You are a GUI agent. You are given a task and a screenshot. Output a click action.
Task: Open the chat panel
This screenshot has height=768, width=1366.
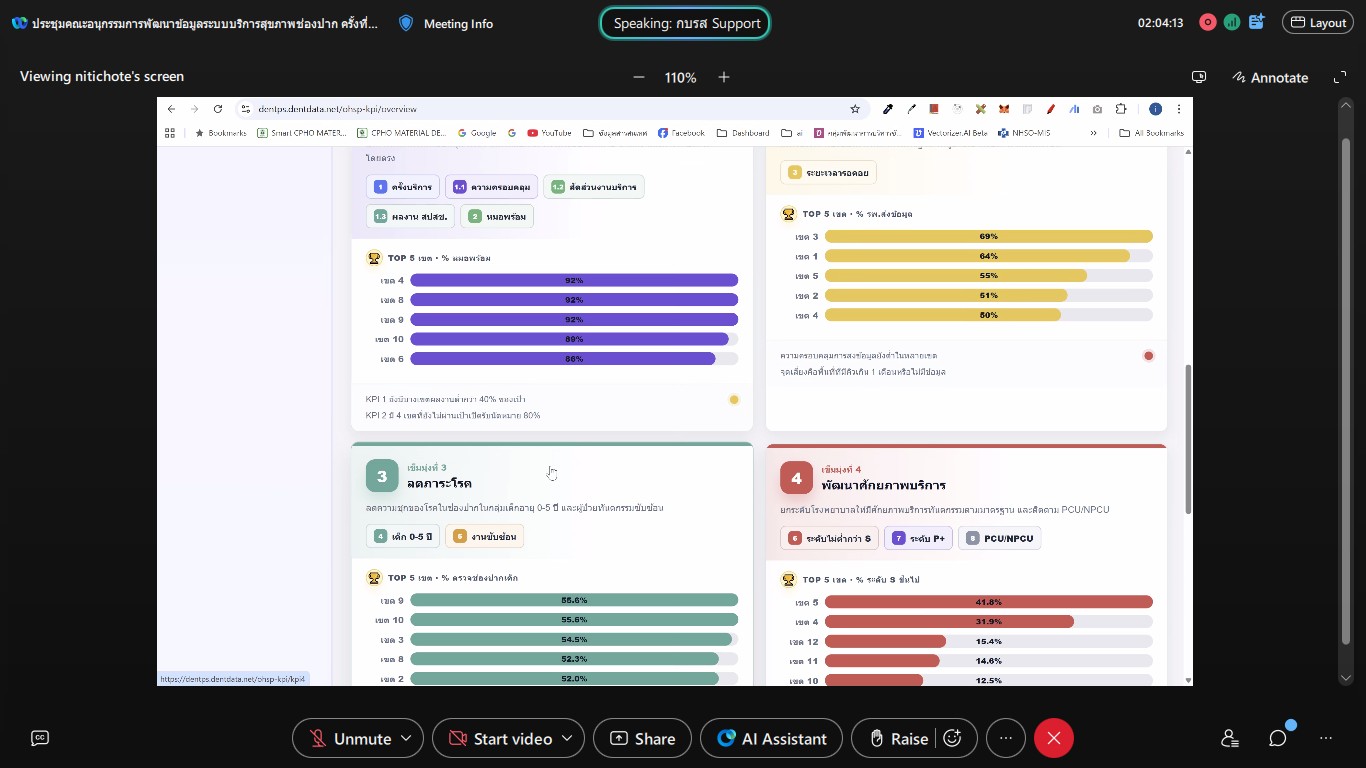coord(1278,739)
